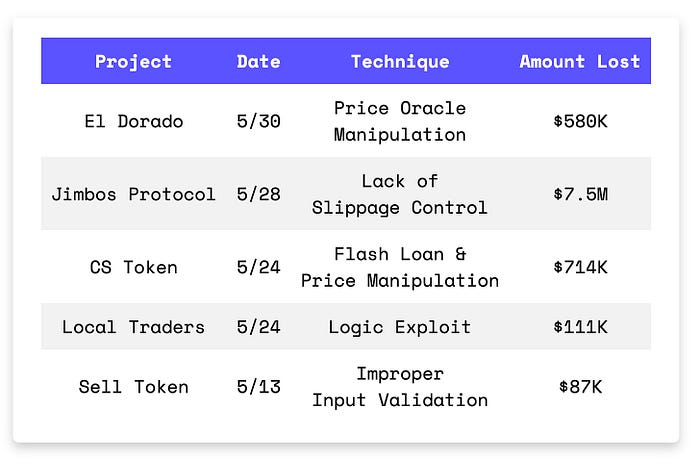Select the $580K amount cell
The image size is (700, 463).
[580, 121]
